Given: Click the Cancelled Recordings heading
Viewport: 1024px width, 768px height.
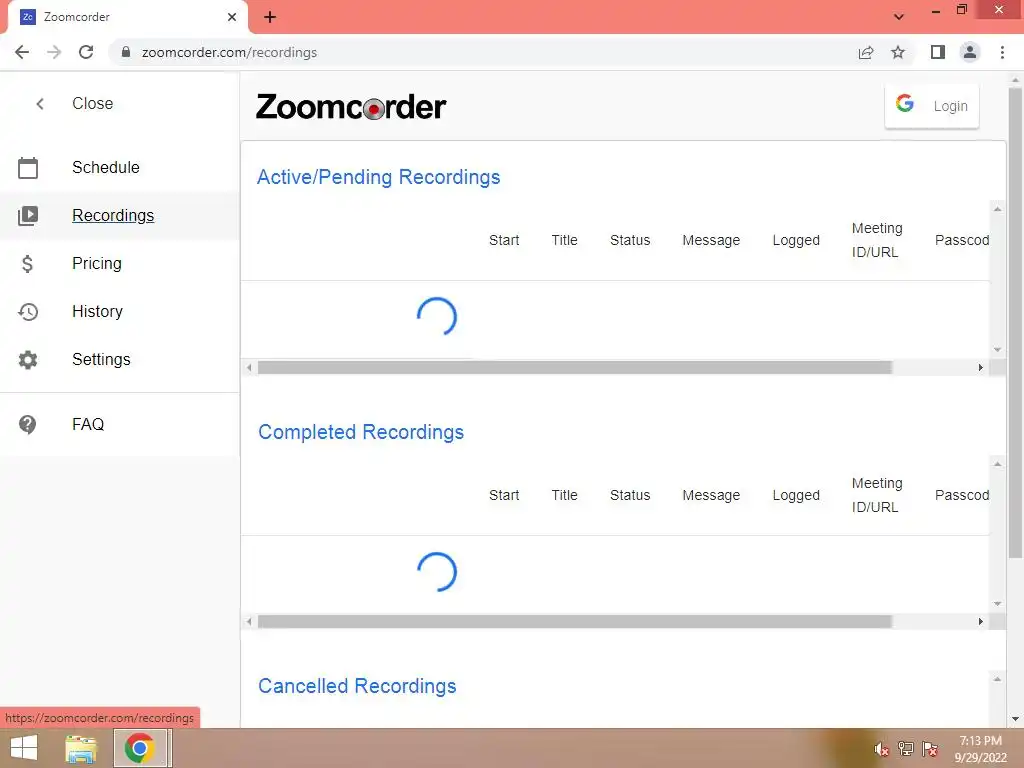Looking at the screenshot, I should coord(357,686).
